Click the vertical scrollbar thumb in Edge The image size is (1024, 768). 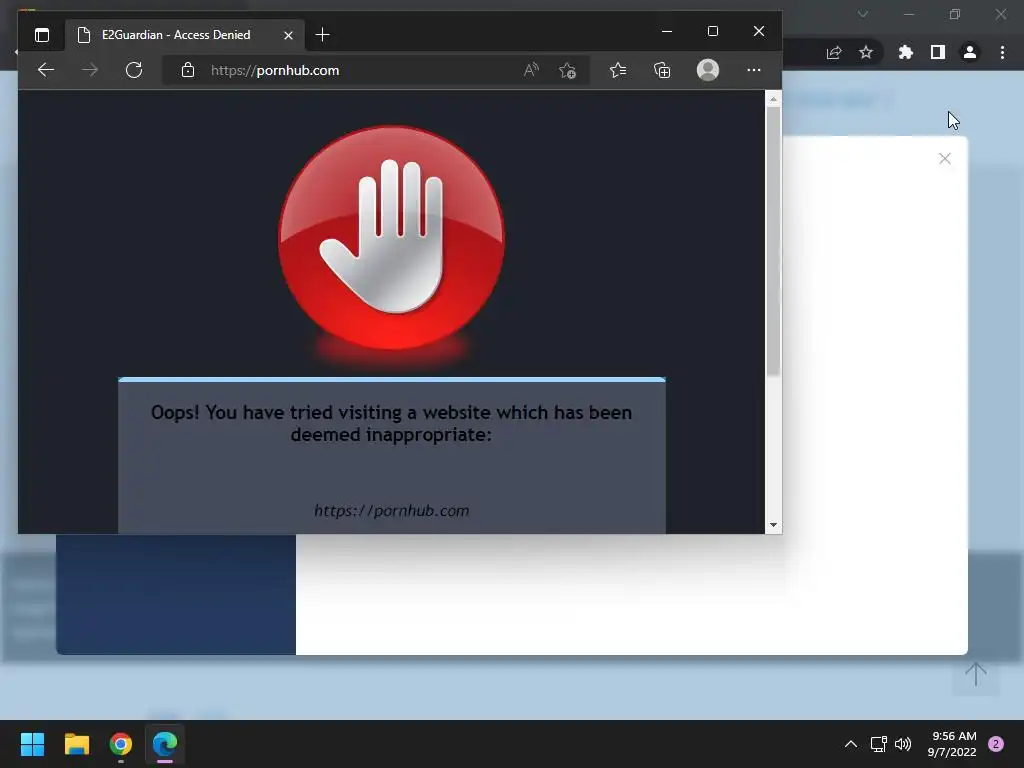pyautogui.click(x=773, y=242)
